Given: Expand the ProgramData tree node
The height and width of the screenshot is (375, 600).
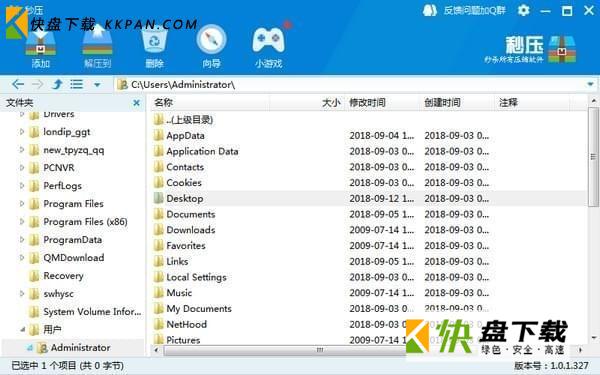Looking at the screenshot, I should tap(22, 240).
